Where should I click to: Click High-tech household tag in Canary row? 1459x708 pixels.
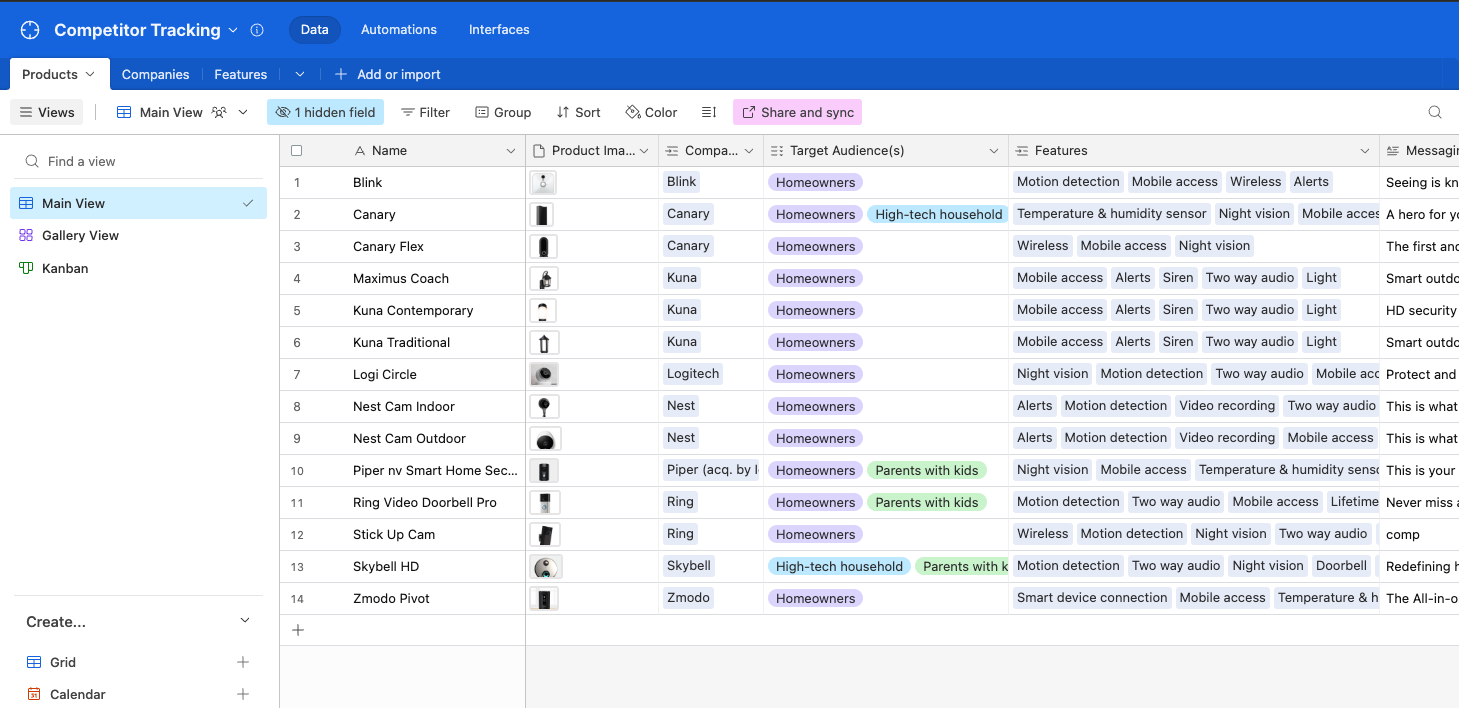point(938,214)
